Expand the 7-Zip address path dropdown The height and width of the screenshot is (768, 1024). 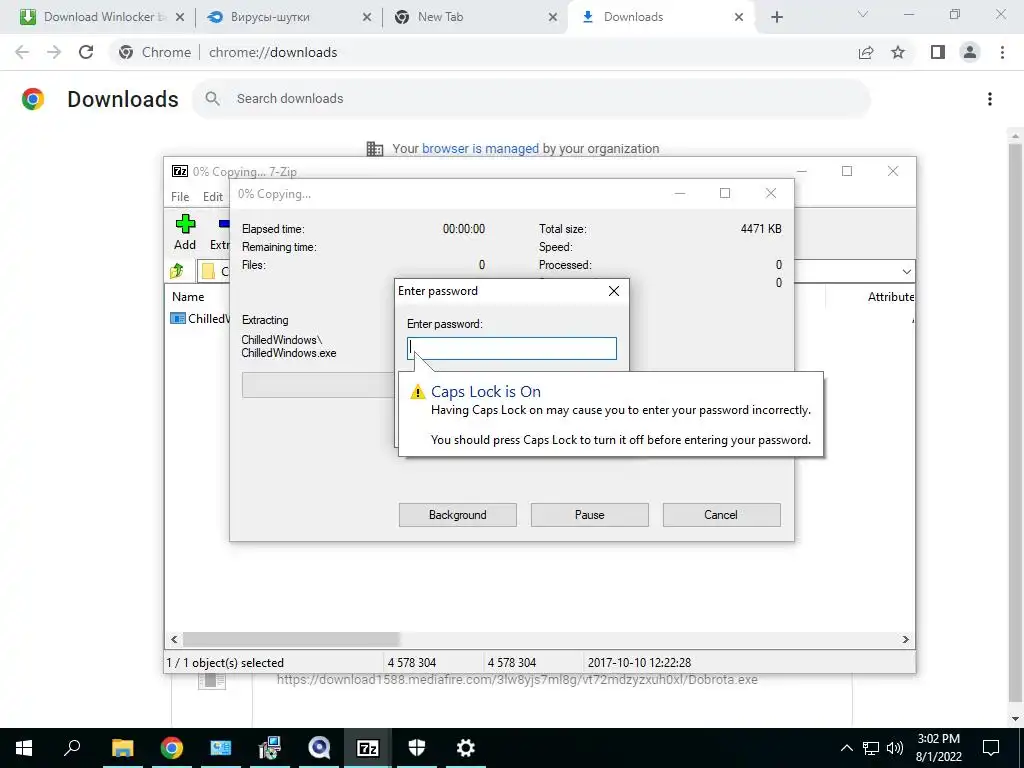tap(906, 272)
